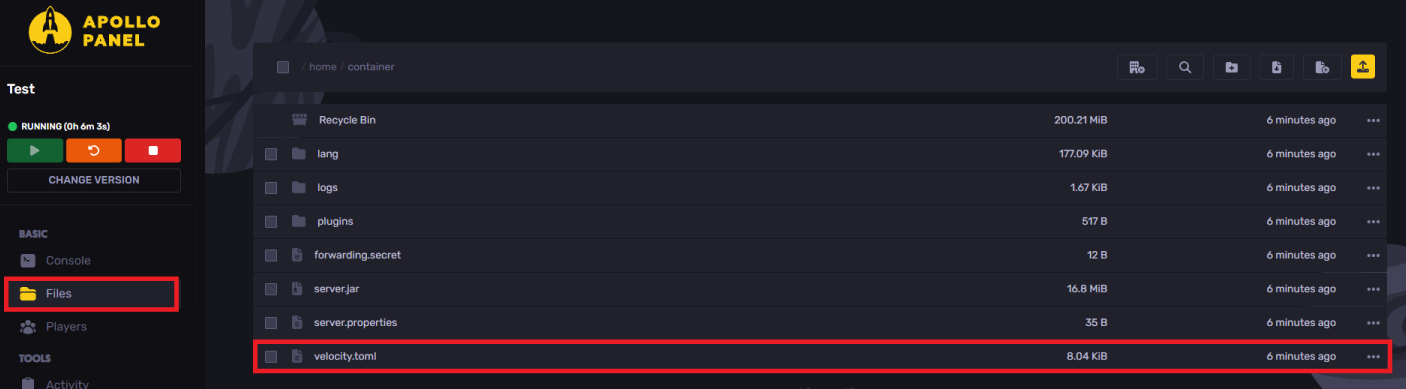Stop the server with red button

153,150
